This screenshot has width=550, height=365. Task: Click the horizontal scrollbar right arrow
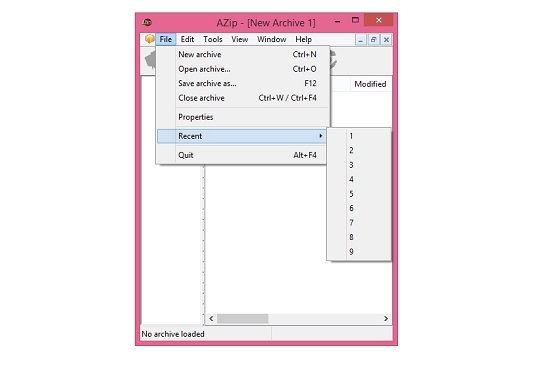[x=386, y=318]
